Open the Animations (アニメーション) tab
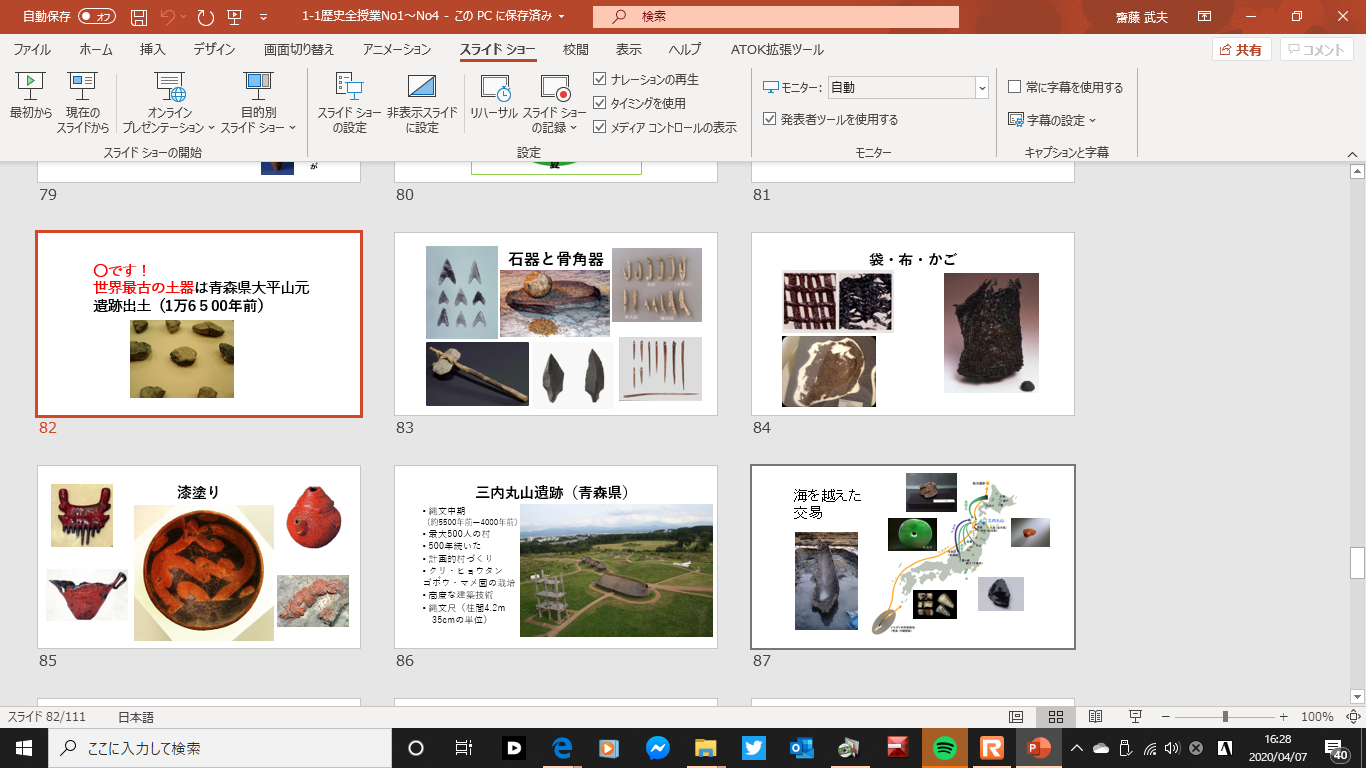The height and width of the screenshot is (768, 1366). [397, 50]
